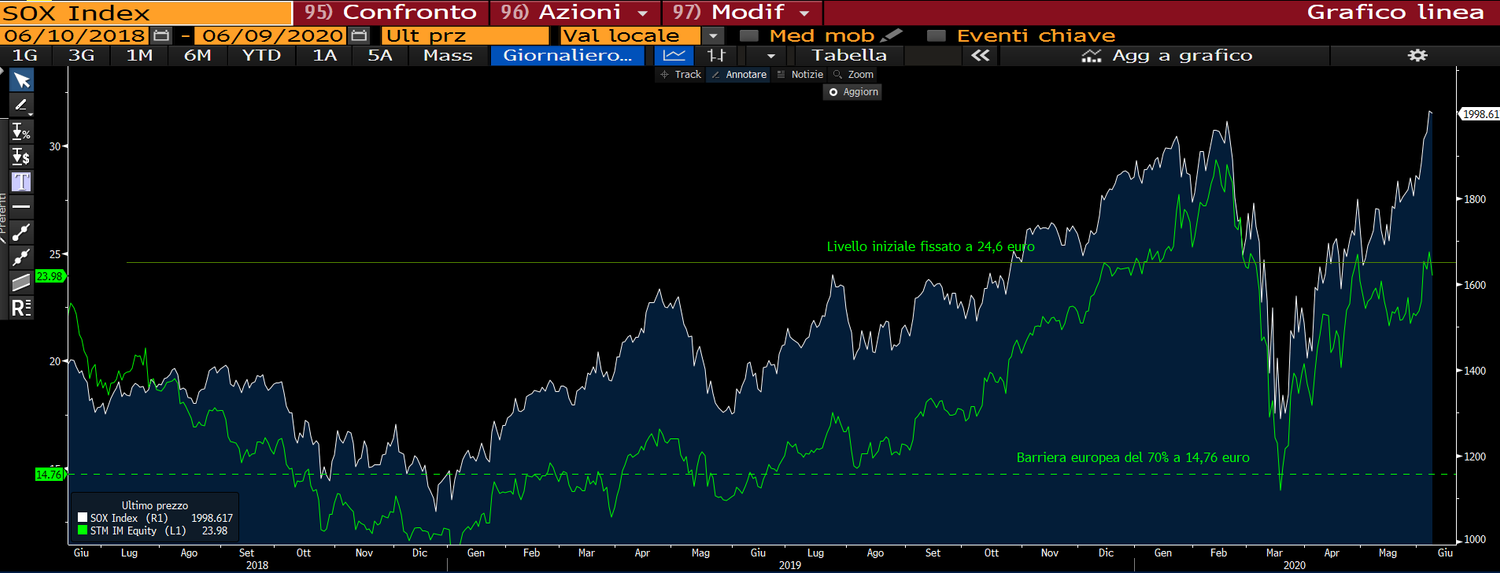Select the extended line tool with dots
This screenshot has width=1500, height=573.
pyautogui.click(x=21, y=257)
